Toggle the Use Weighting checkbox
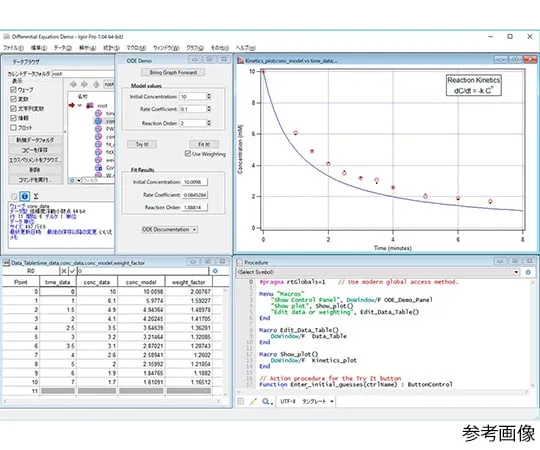Image resolution: width=540 pixels, height=450 pixels. coord(188,154)
